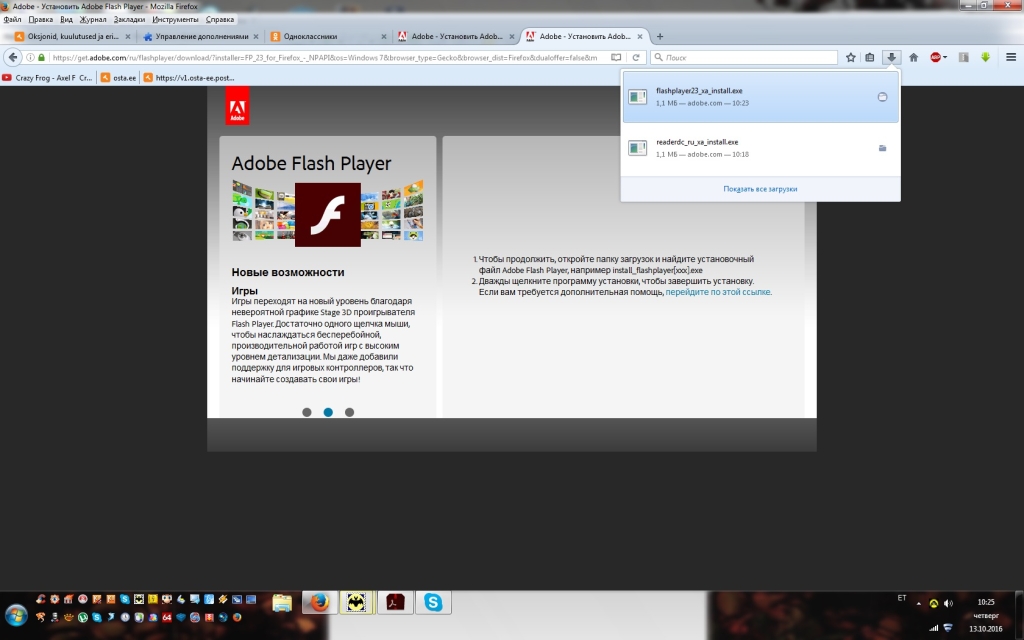The image size is (1024, 640).
Task: Open Windows Explorer from the taskbar
Action: tap(282, 602)
